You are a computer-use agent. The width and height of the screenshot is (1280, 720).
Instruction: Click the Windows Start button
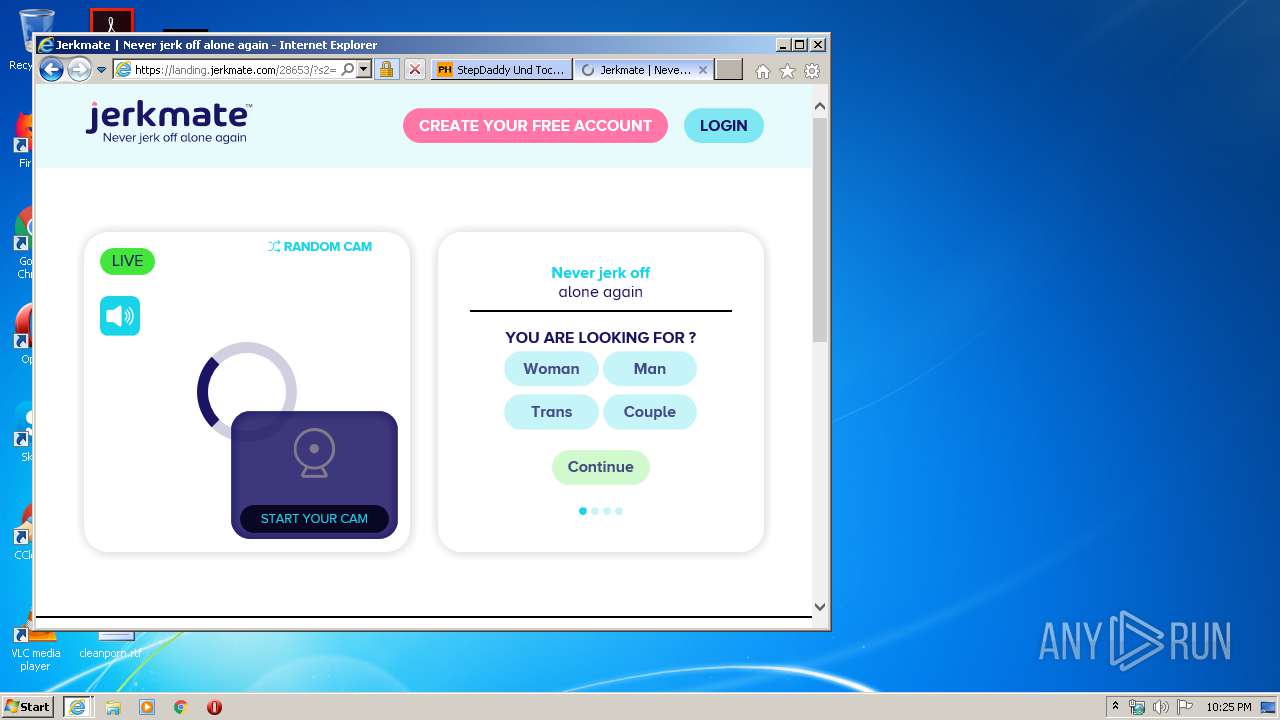(x=28, y=706)
